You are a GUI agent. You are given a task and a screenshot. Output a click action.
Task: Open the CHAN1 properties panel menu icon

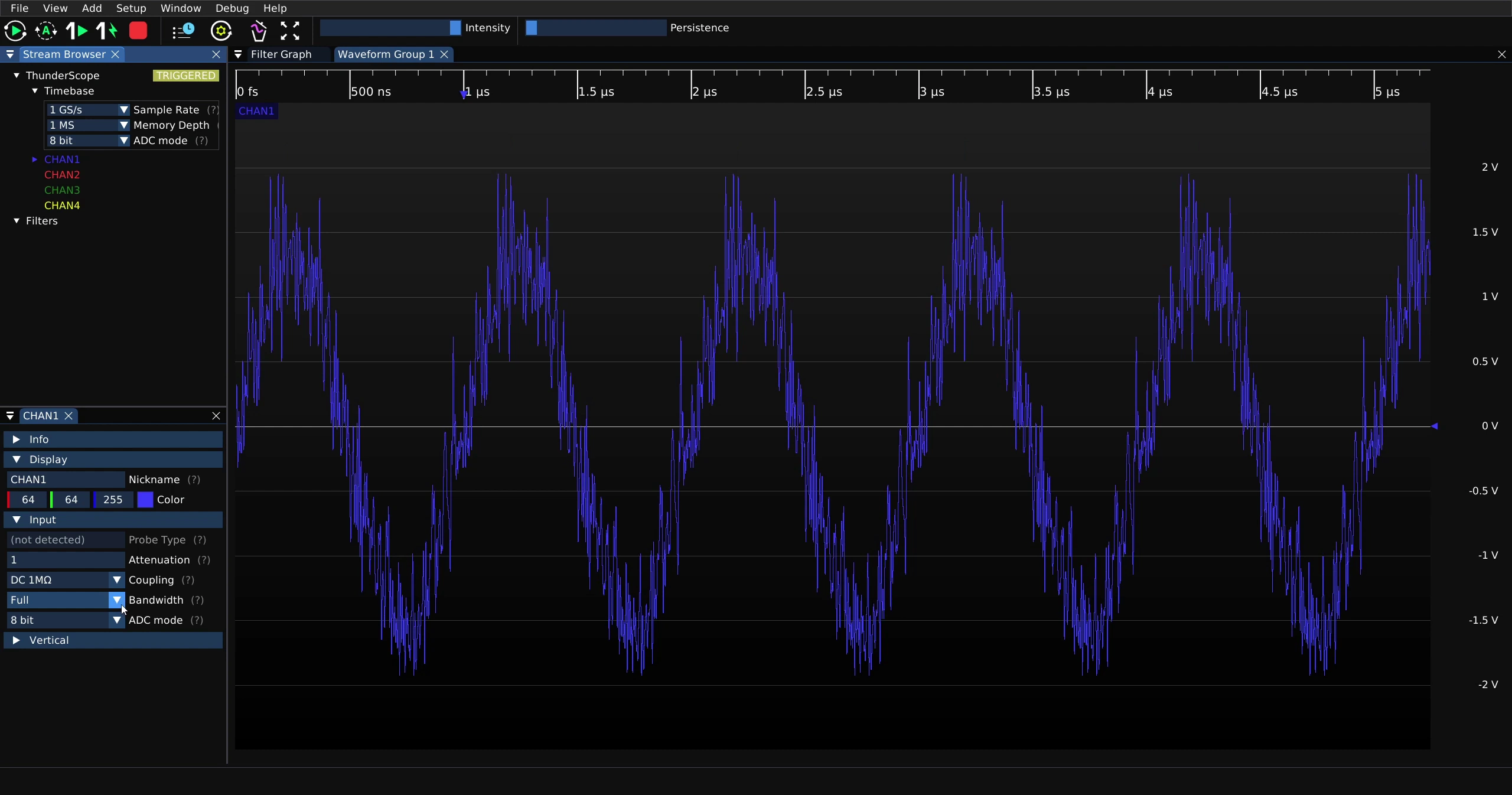coord(10,416)
